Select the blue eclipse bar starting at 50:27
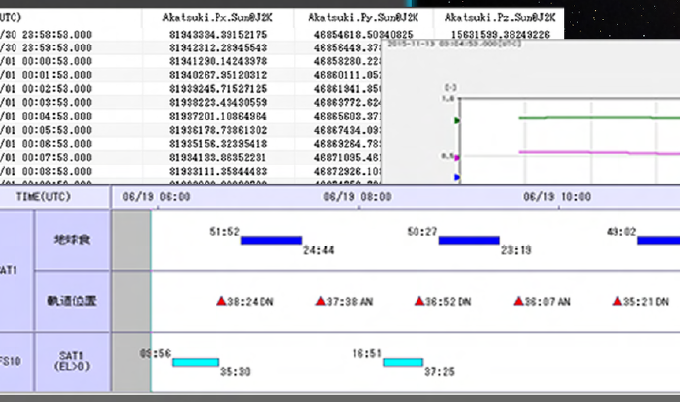The height and width of the screenshot is (402, 680). [x=468, y=240]
